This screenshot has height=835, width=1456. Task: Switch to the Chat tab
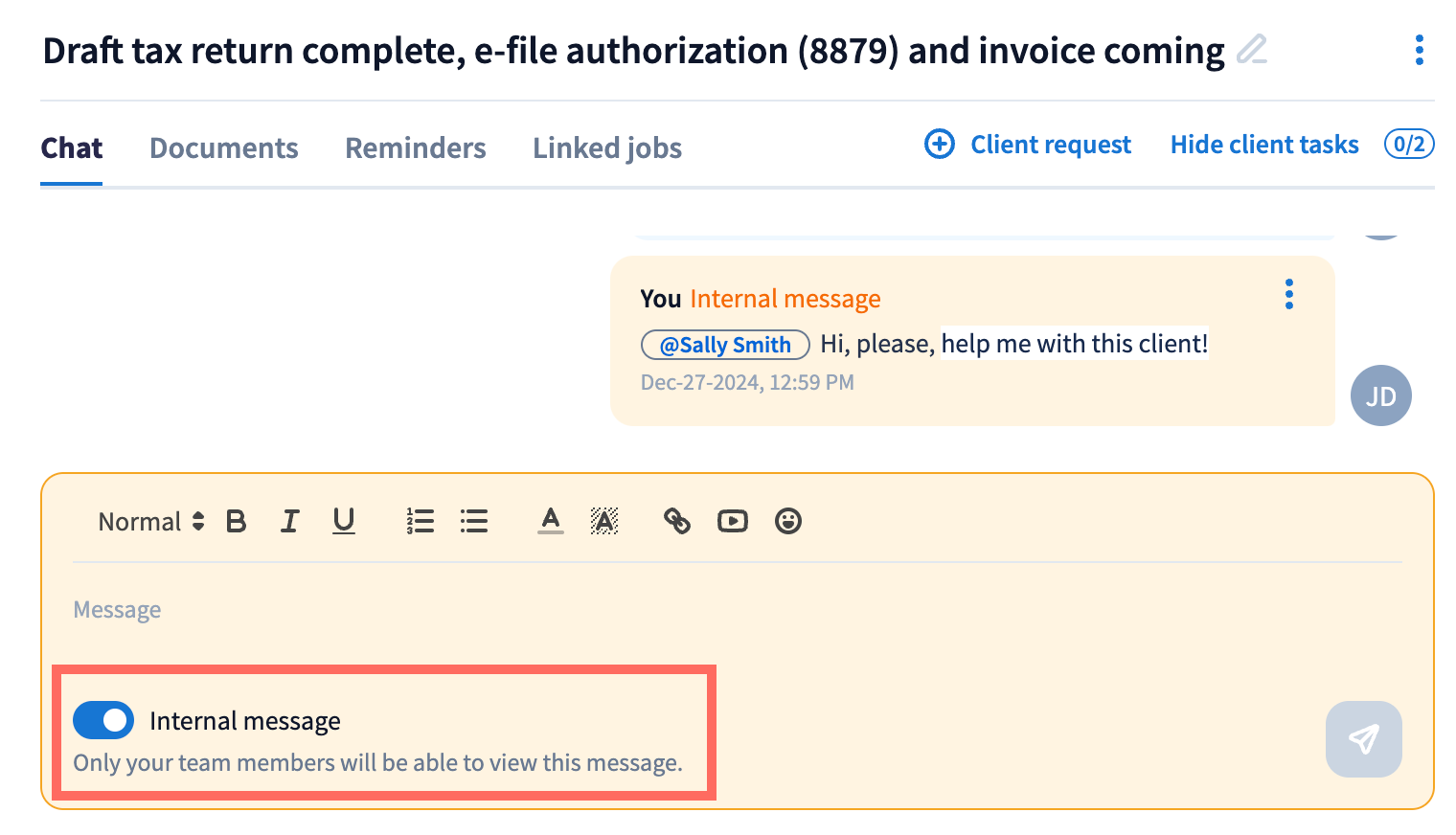[x=72, y=148]
